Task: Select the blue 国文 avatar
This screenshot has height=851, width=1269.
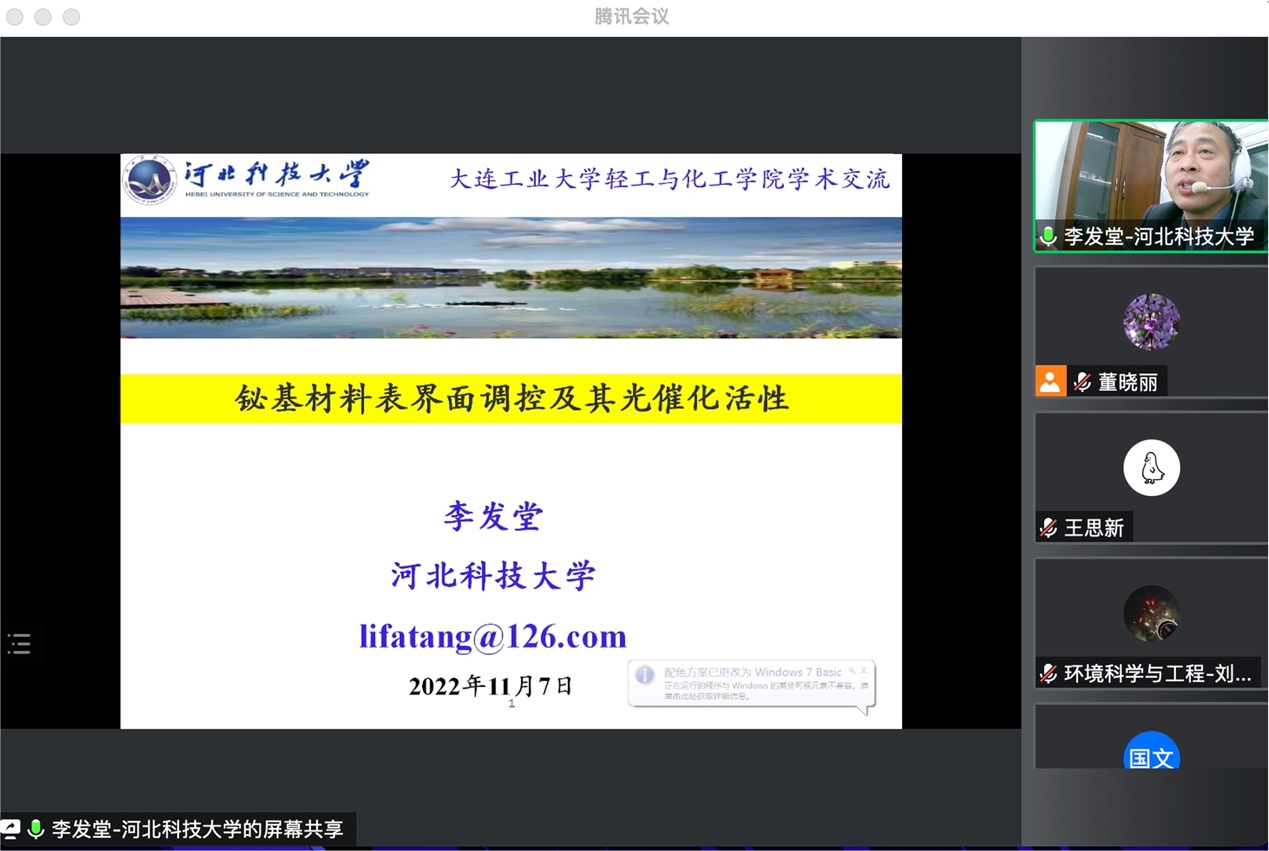Action: [1151, 753]
